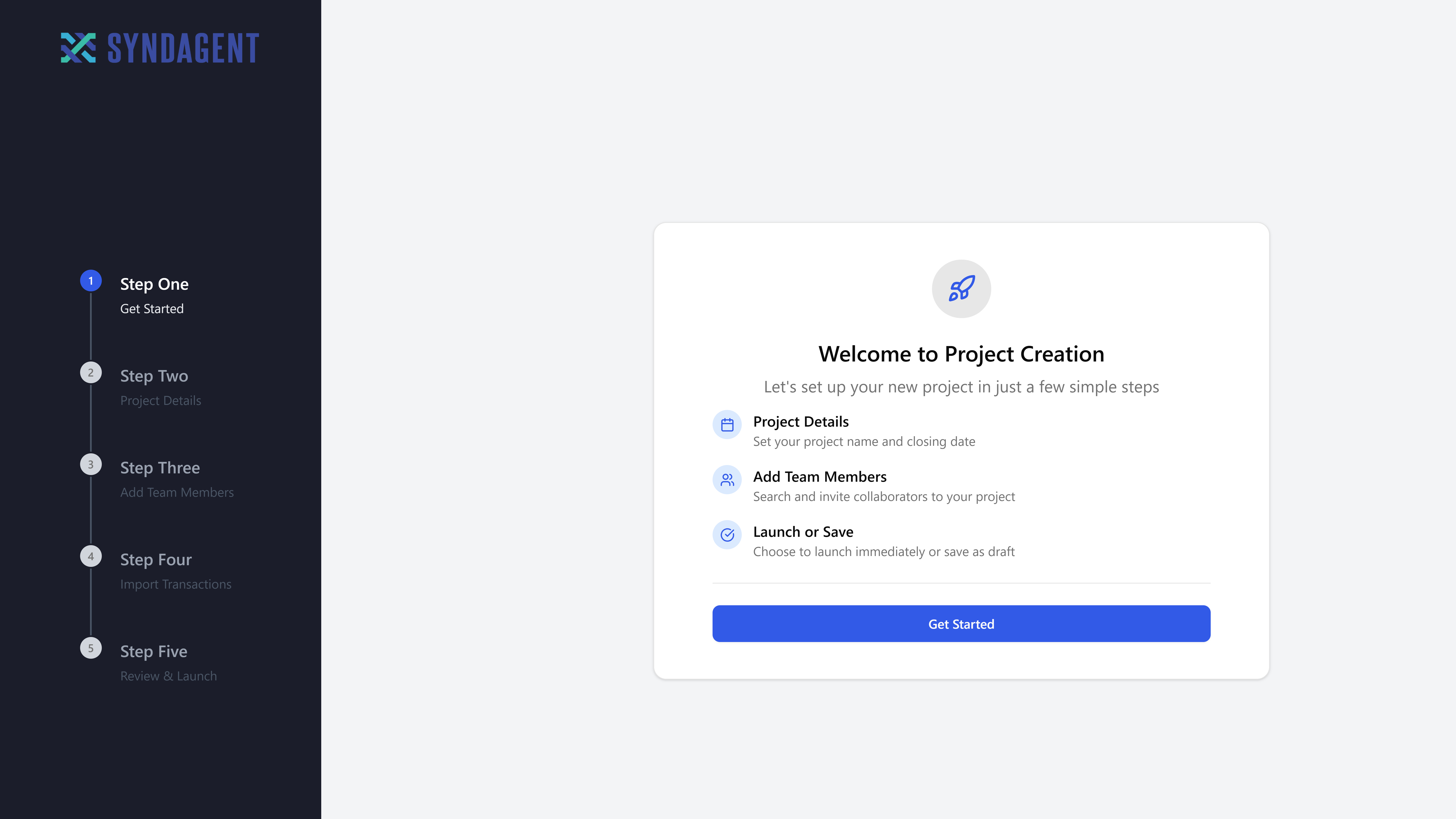This screenshot has height=819, width=1456.
Task: Jump to the Review & Launch step
Action: click(x=168, y=675)
